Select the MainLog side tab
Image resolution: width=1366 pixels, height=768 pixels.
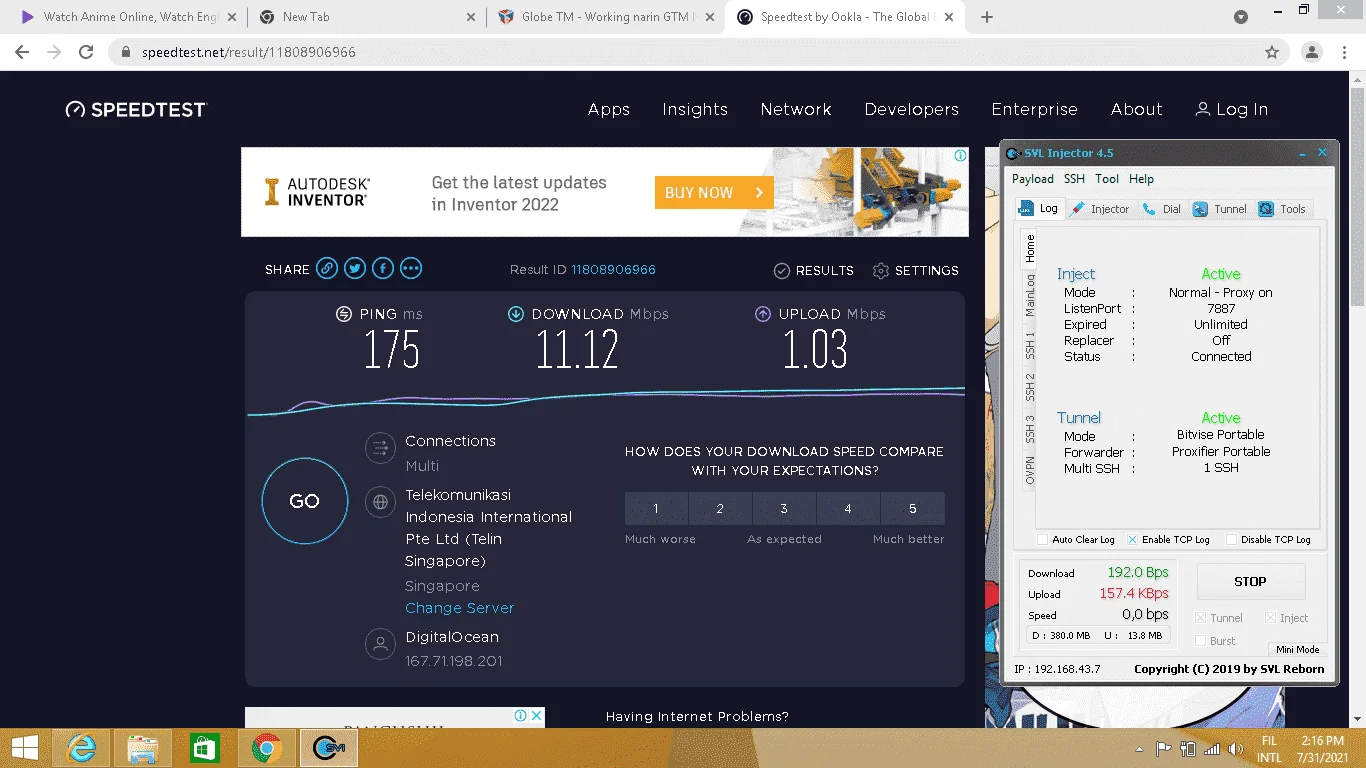tap(1029, 295)
